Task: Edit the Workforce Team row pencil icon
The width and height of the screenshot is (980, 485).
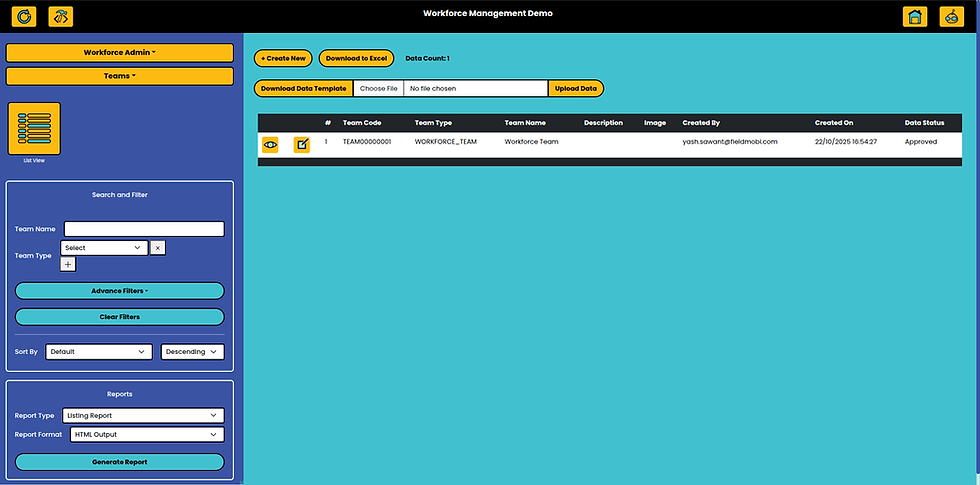Action: 302,144
